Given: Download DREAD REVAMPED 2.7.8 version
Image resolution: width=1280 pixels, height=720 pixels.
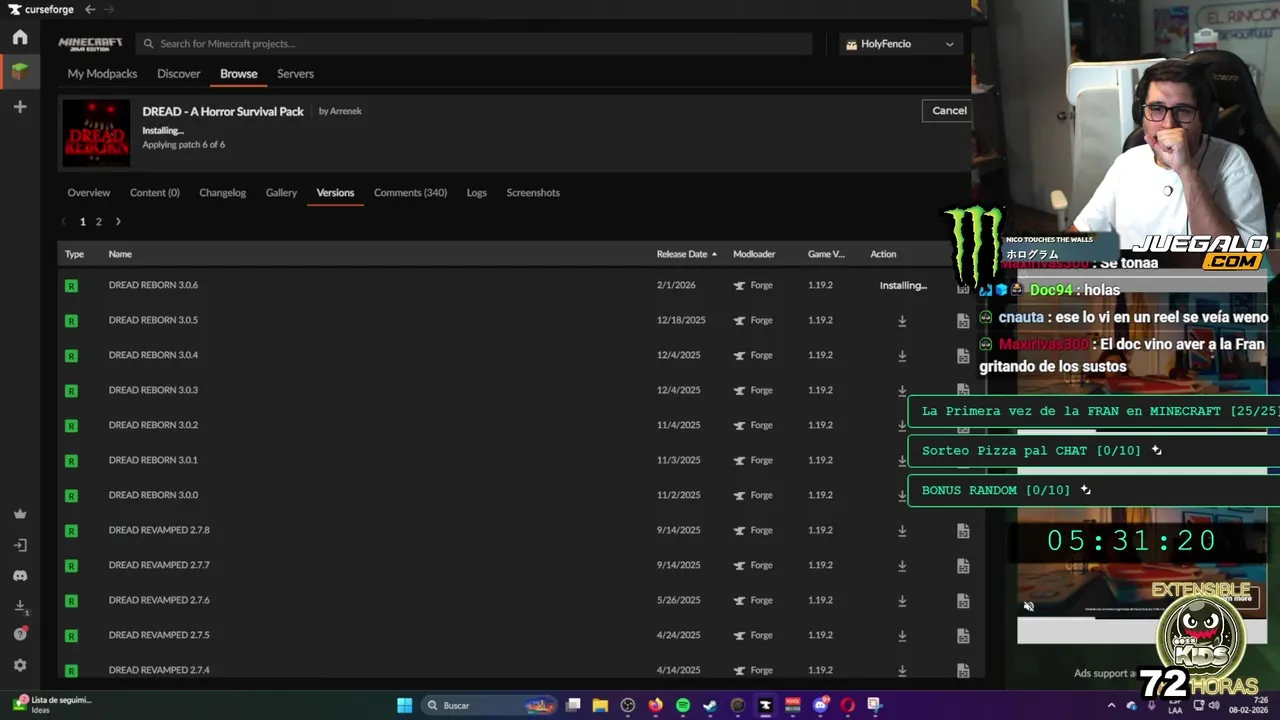Looking at the screenshot, I should pos(902,531).
